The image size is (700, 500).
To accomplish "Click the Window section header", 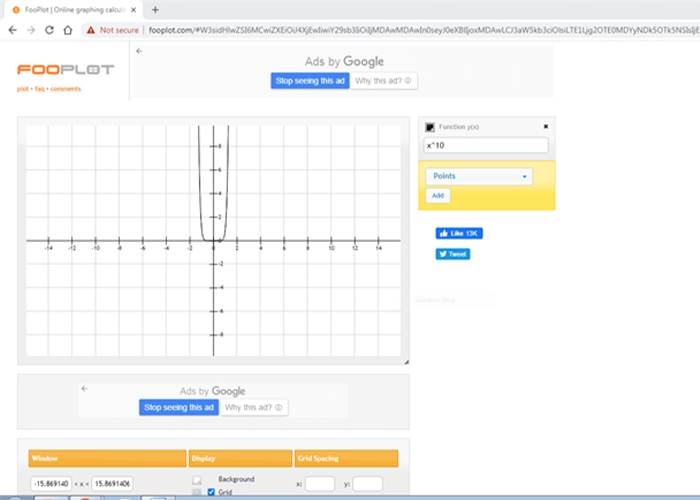I will [x=107, y=458].
